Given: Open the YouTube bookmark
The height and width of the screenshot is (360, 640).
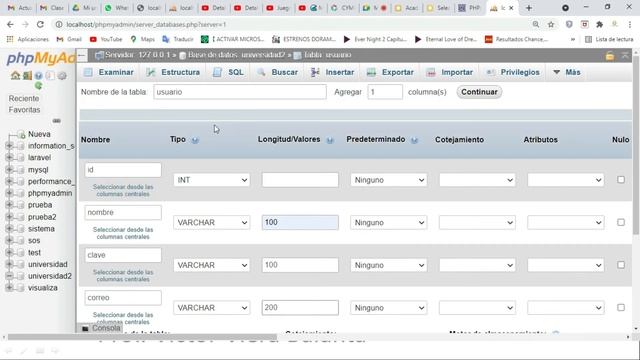Looking at the screenshot, I should (106, 39).
